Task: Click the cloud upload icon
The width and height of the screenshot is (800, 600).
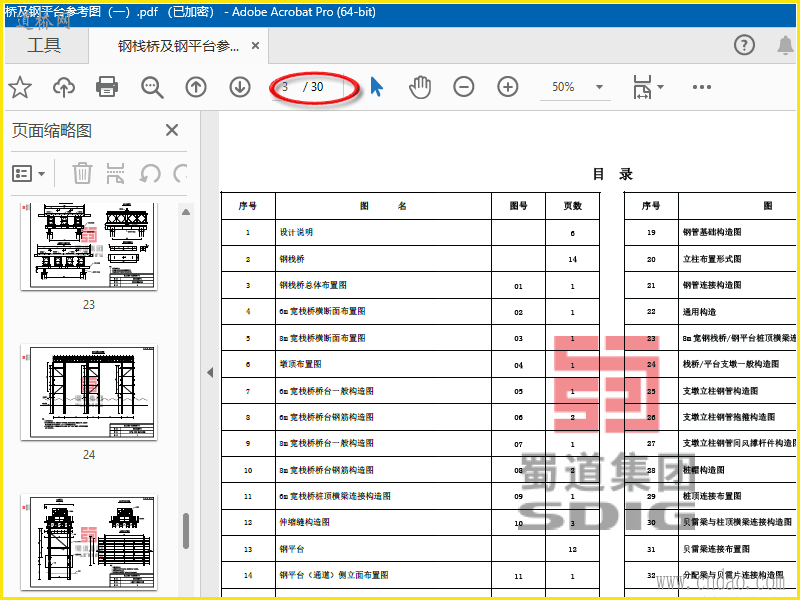Action: [64, 87]
